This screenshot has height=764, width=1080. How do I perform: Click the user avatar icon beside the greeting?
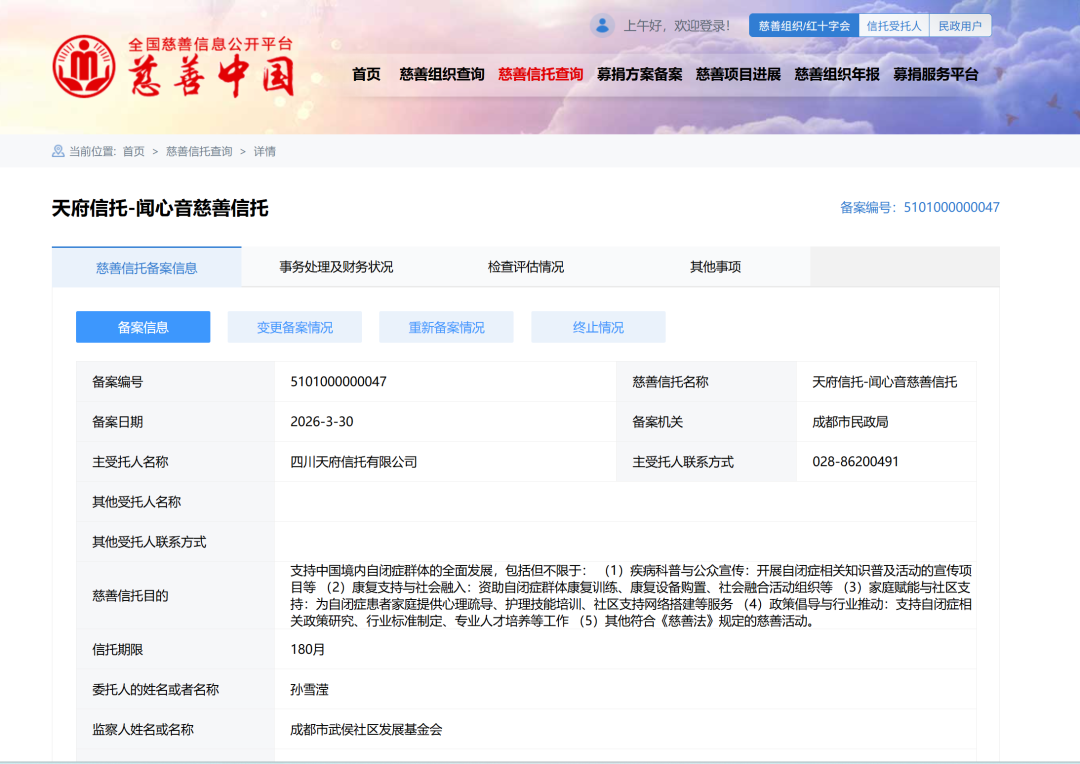point(602,25)
